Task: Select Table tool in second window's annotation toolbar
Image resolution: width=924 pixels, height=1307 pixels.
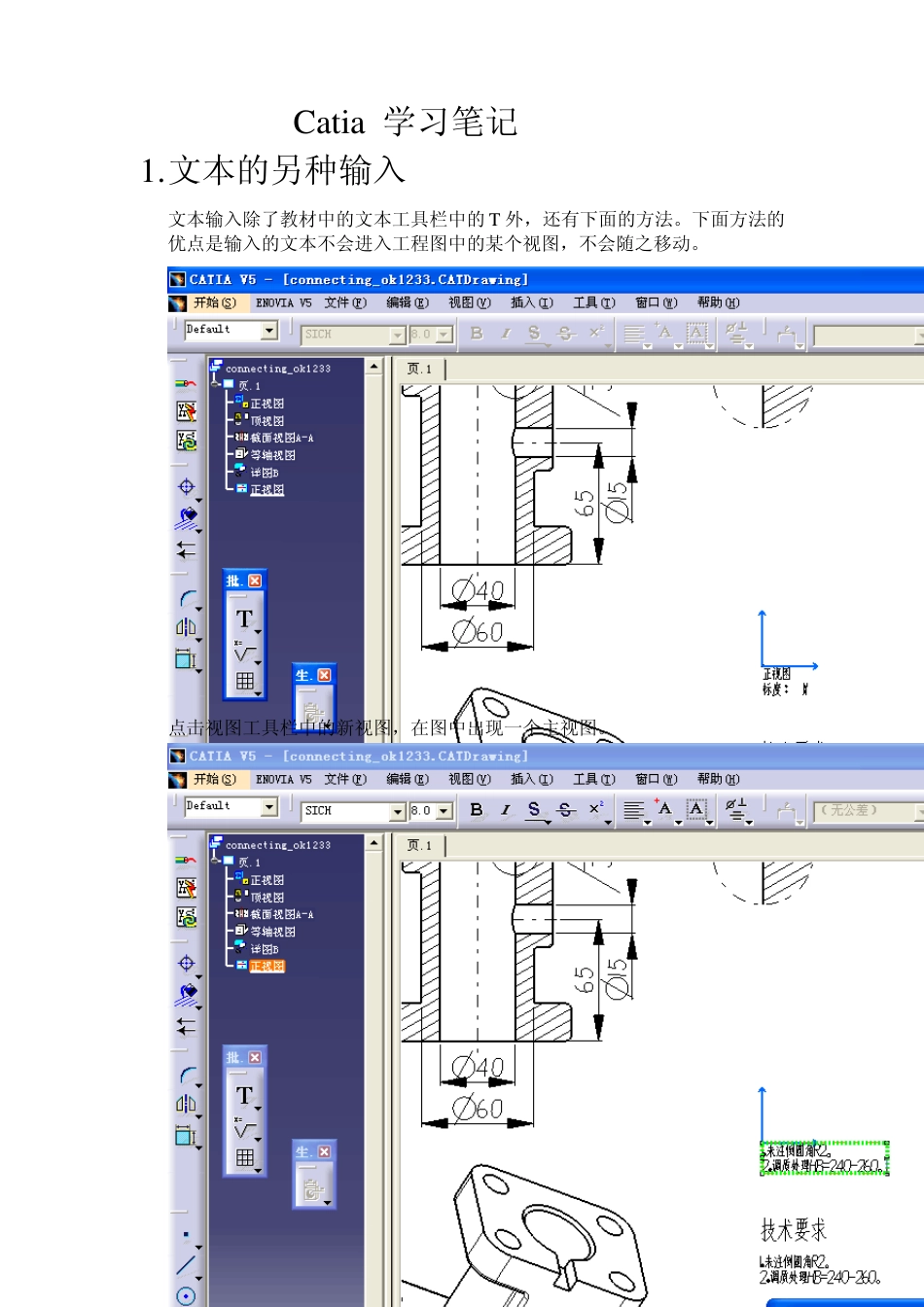Action: [245, 1157]
